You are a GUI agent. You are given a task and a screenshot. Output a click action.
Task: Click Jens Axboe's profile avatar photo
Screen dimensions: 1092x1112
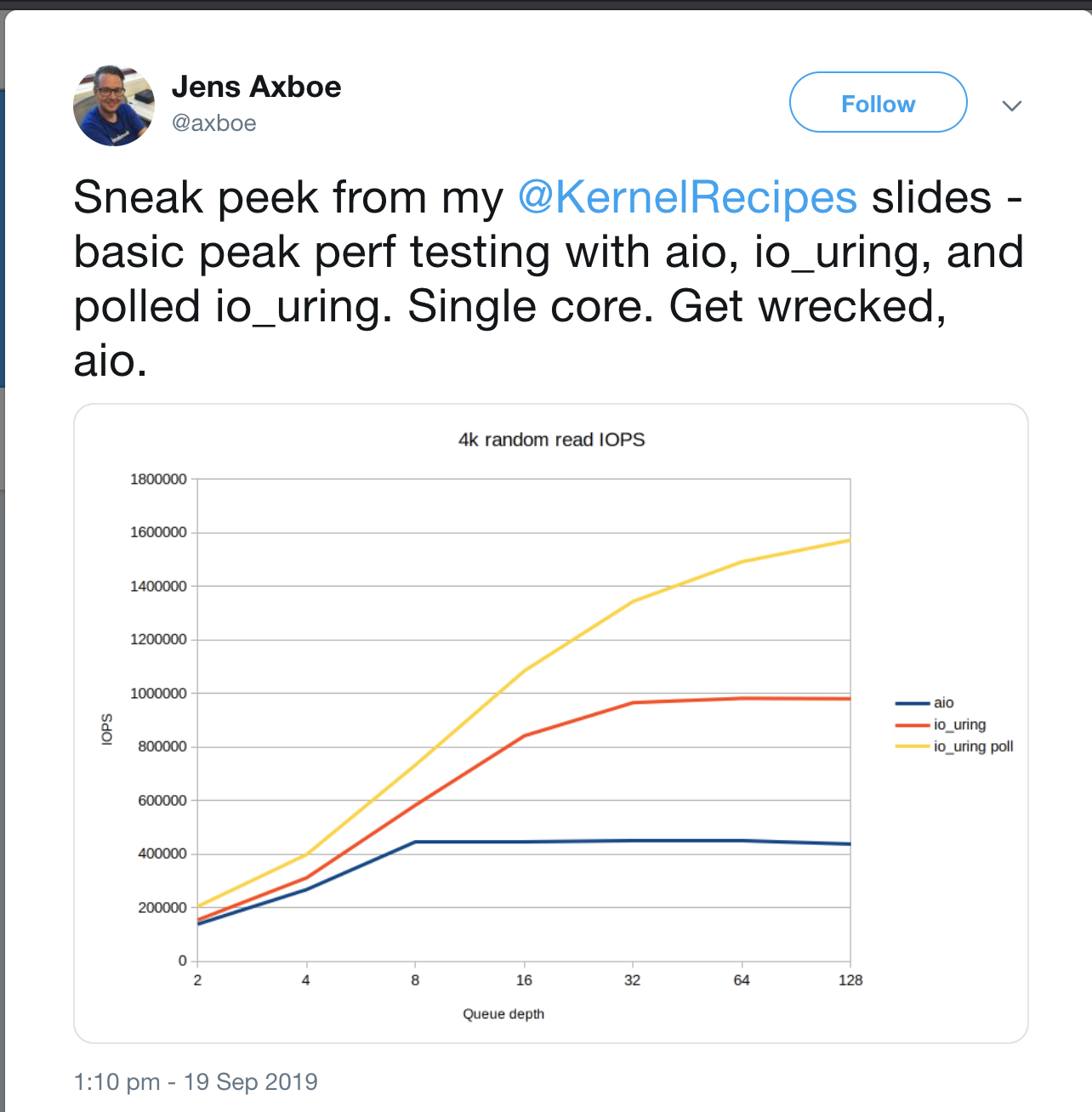tap(114, 105)
